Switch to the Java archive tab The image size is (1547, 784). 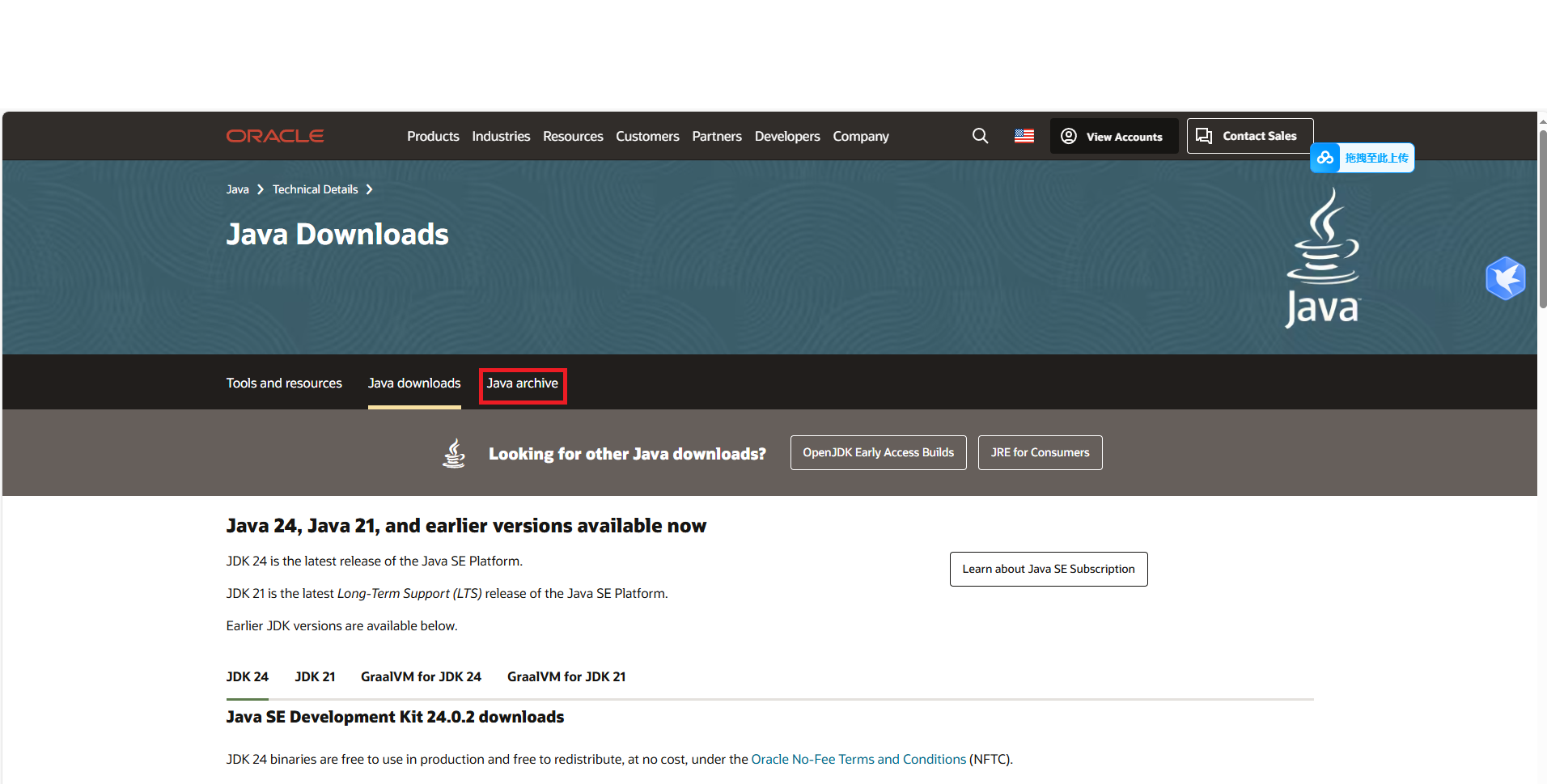coord(523,383)
